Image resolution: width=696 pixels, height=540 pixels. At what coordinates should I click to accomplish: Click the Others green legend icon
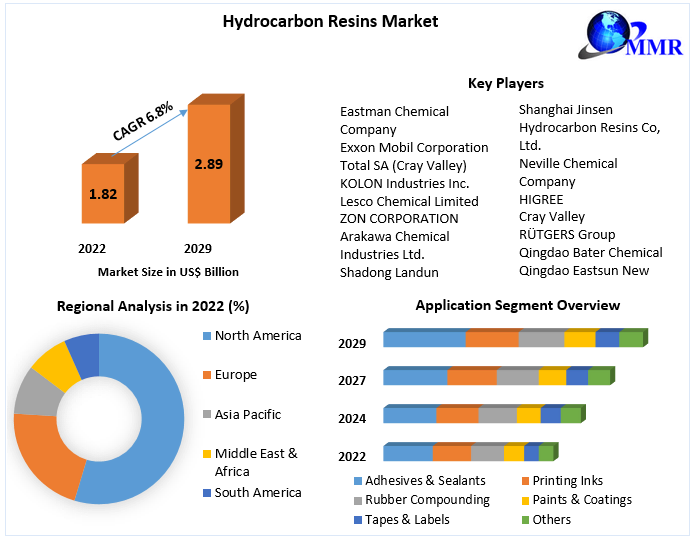click(525, 519)
